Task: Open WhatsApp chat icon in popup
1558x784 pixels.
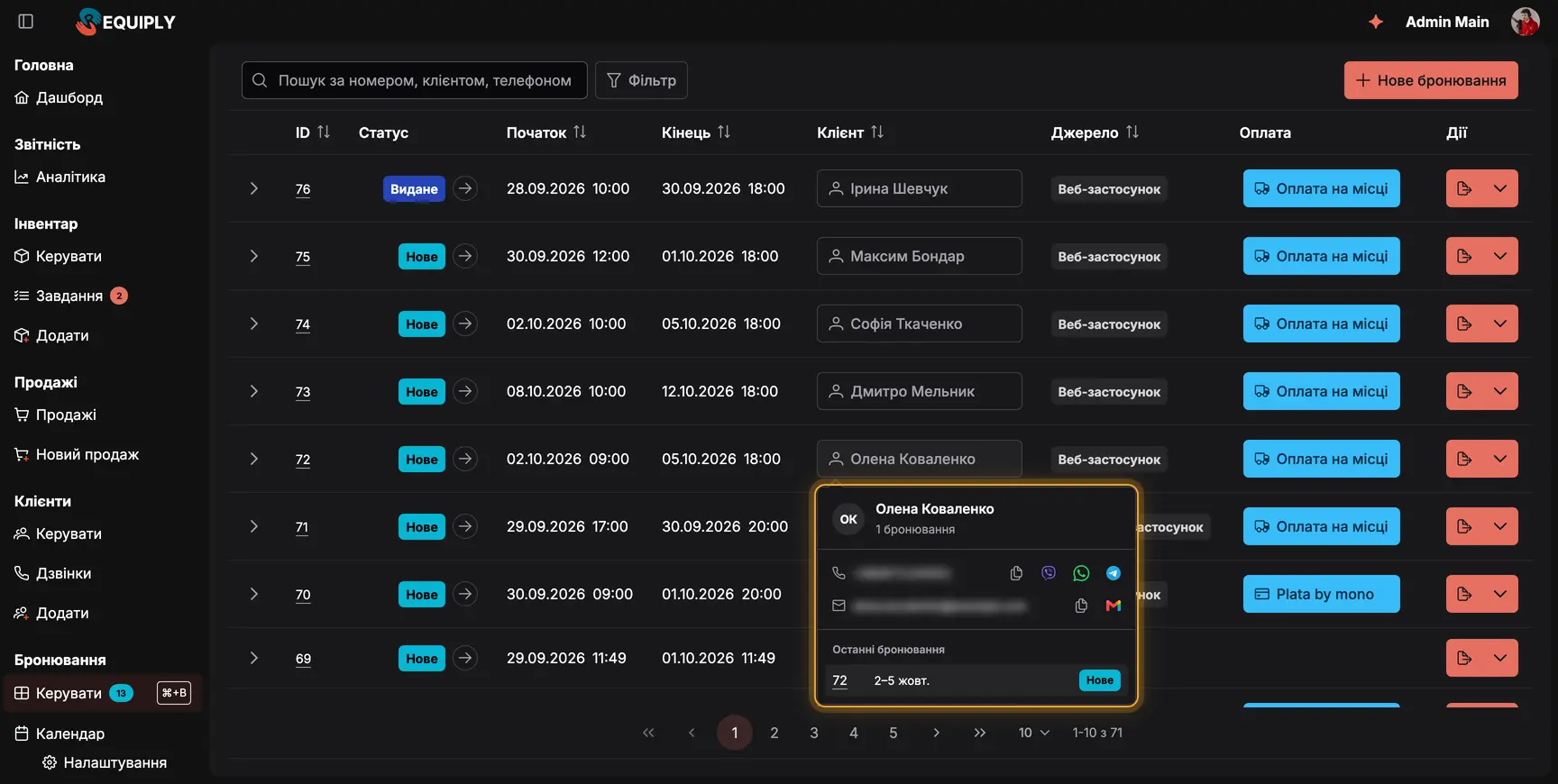Action: pyautogui.click(x=1081, y=573)
